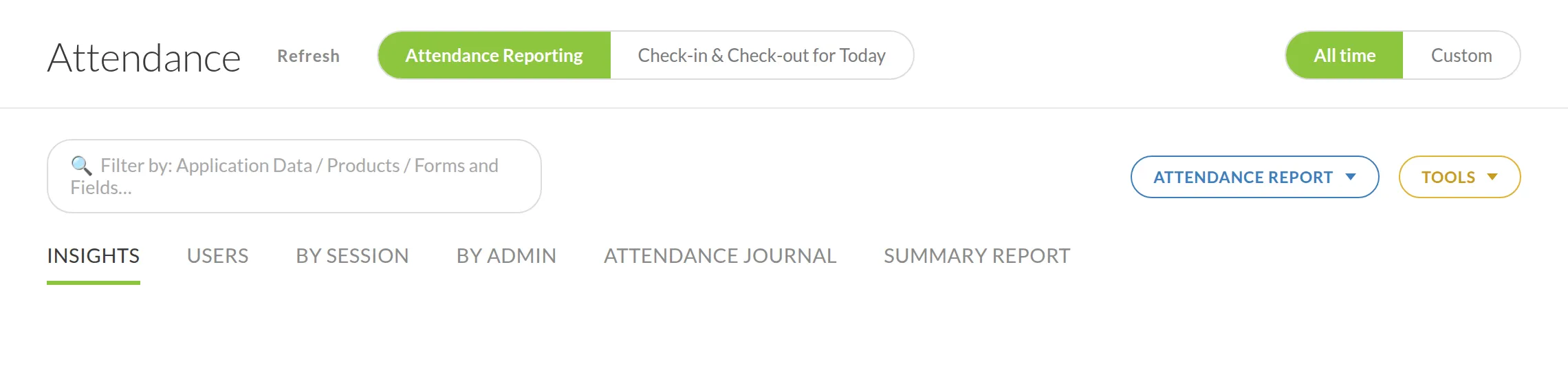Screen dimensions: 1568x373
Task: Focus the Filter by Application Data field
Action: (x=294, y=176)
